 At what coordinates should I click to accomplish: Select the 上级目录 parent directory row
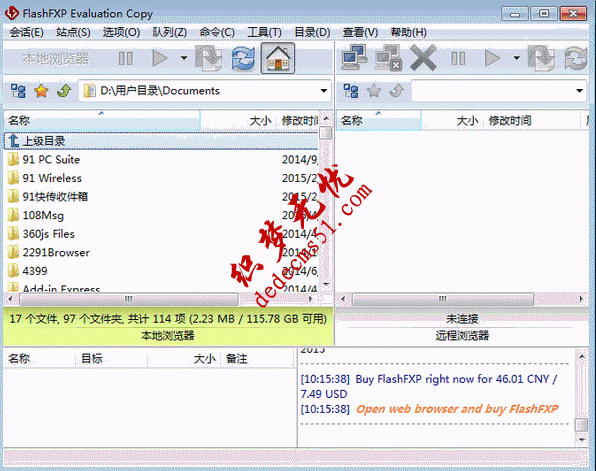click(x=161, y=141)
